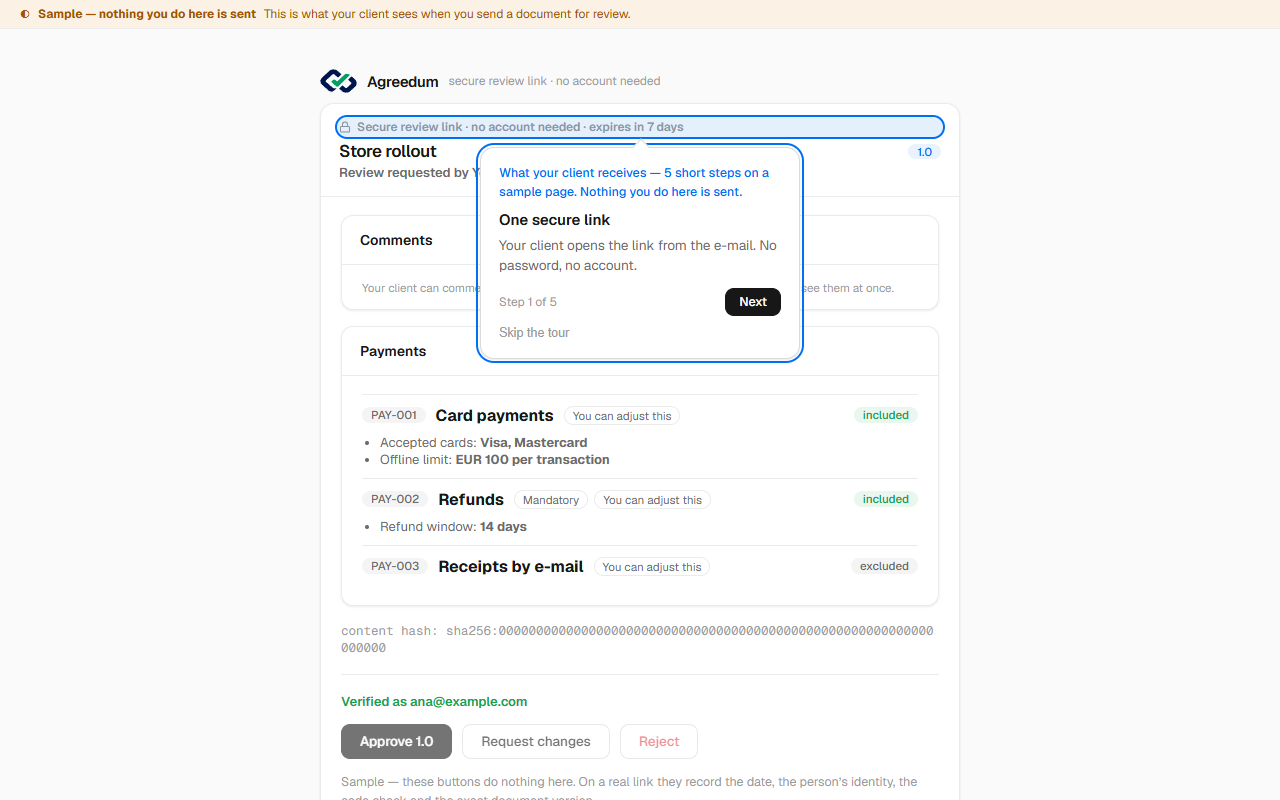
Task: Reject the document
Action: coord(659,741)
